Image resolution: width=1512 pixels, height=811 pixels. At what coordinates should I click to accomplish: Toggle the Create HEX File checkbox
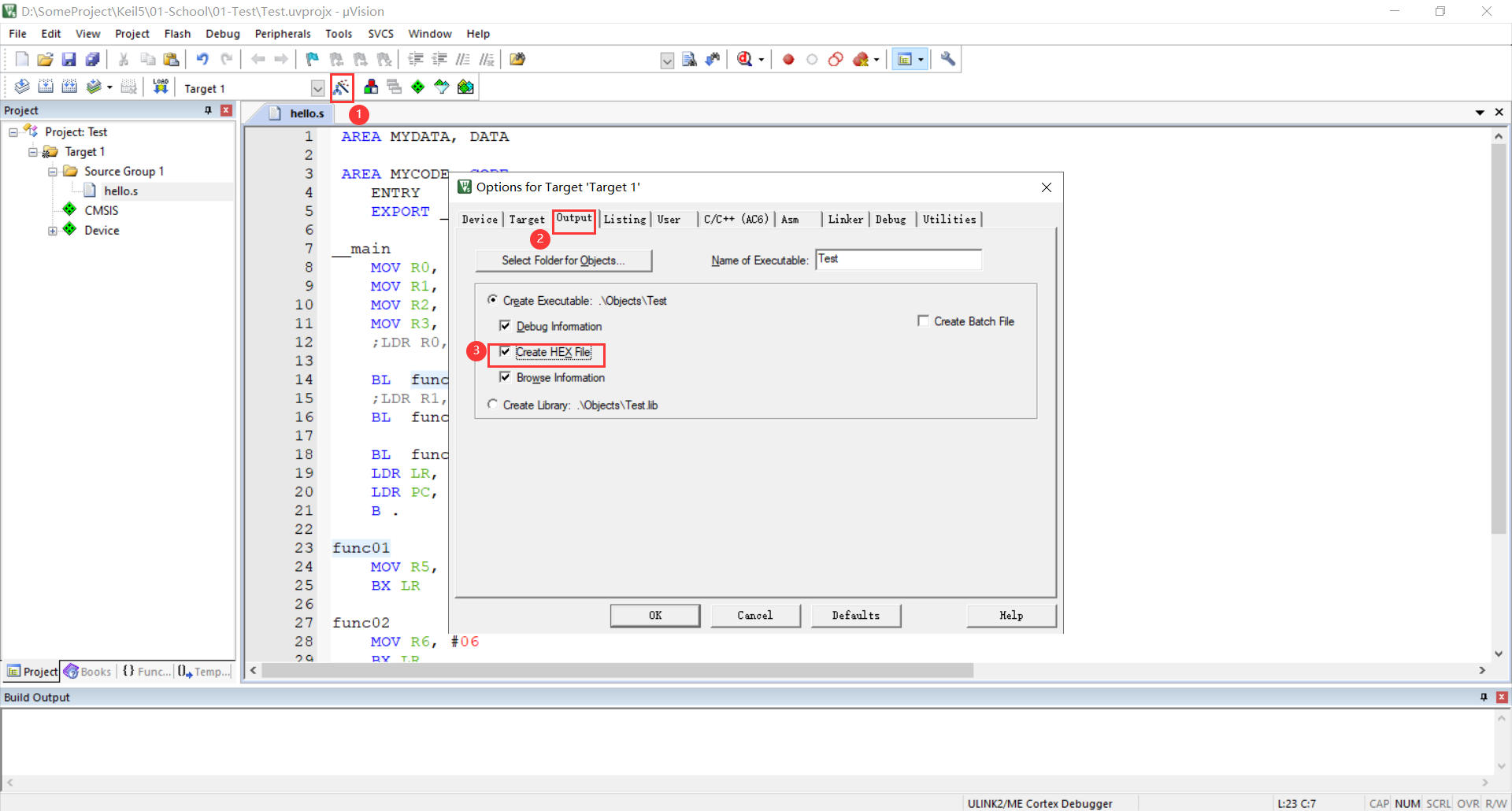505,352
